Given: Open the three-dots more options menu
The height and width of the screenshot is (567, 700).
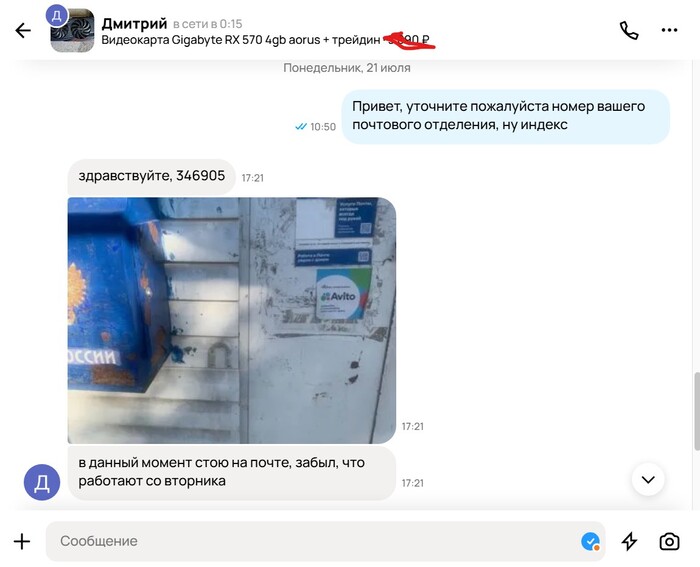Looking at the screenshot, I should point(669,30).
